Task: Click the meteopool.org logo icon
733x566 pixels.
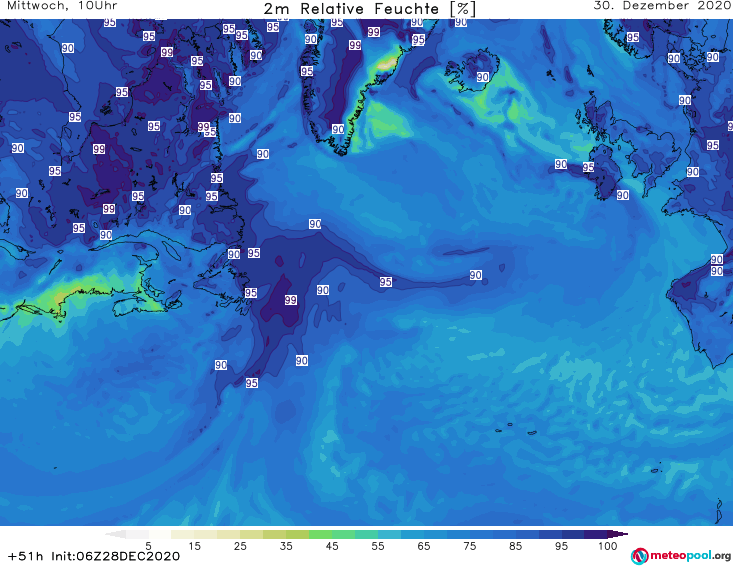Action: pos(640,556)
